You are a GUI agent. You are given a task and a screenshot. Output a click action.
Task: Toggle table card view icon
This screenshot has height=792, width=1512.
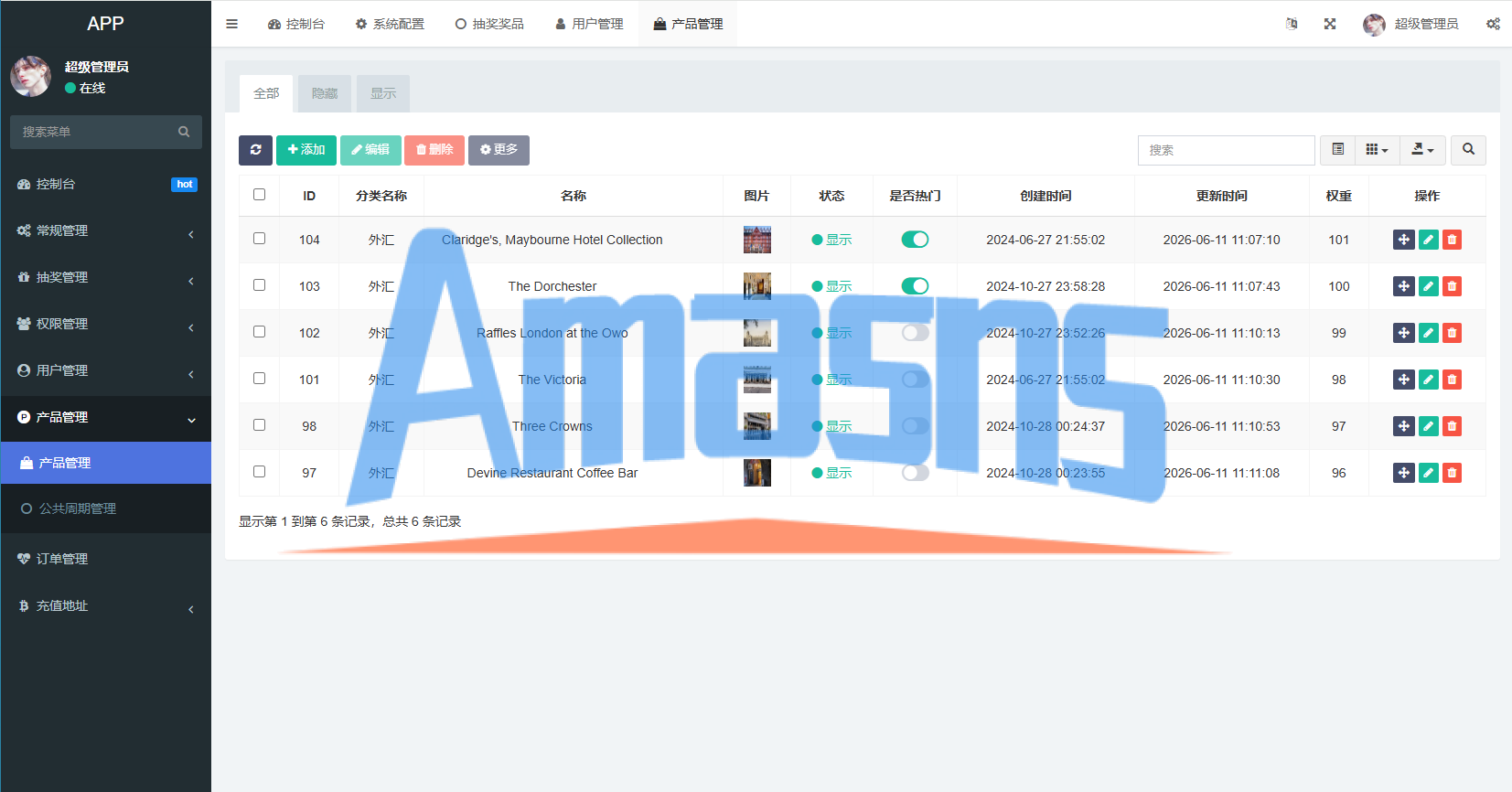coord(1337,150)
